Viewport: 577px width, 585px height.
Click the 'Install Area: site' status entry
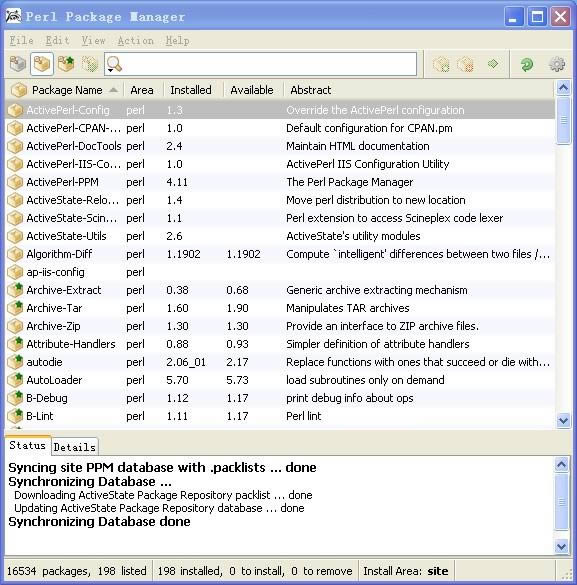406,571
